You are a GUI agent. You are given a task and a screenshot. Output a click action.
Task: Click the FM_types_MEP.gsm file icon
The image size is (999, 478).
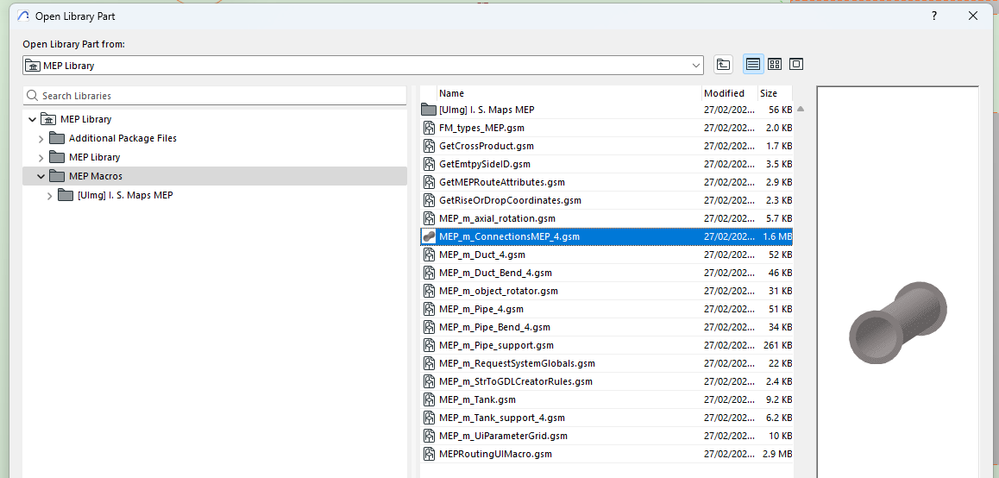(429, 128)
